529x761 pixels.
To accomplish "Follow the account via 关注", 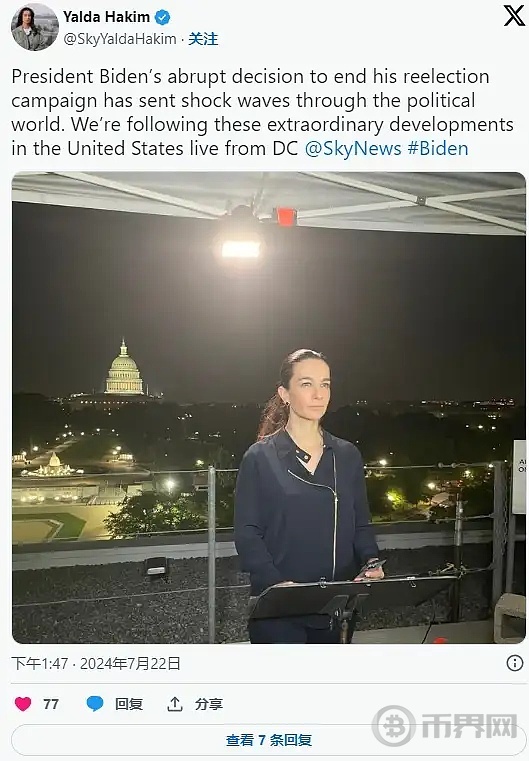I will (203, 39).
